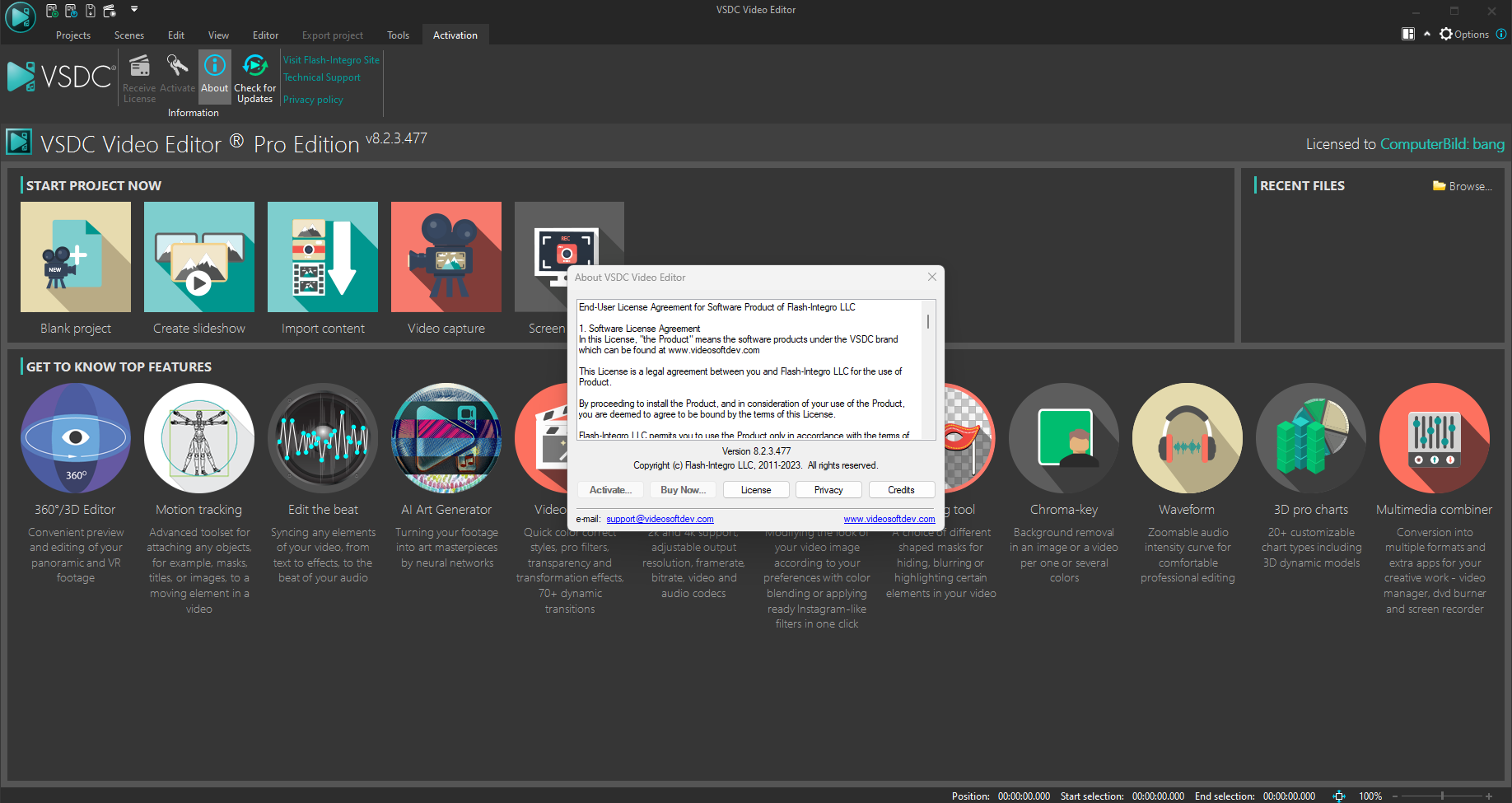The image size is (1512, 803).
Task: Collapse the ribbon with the chevron arrow
Action: pyautogui.click(x=1427, y=35)
